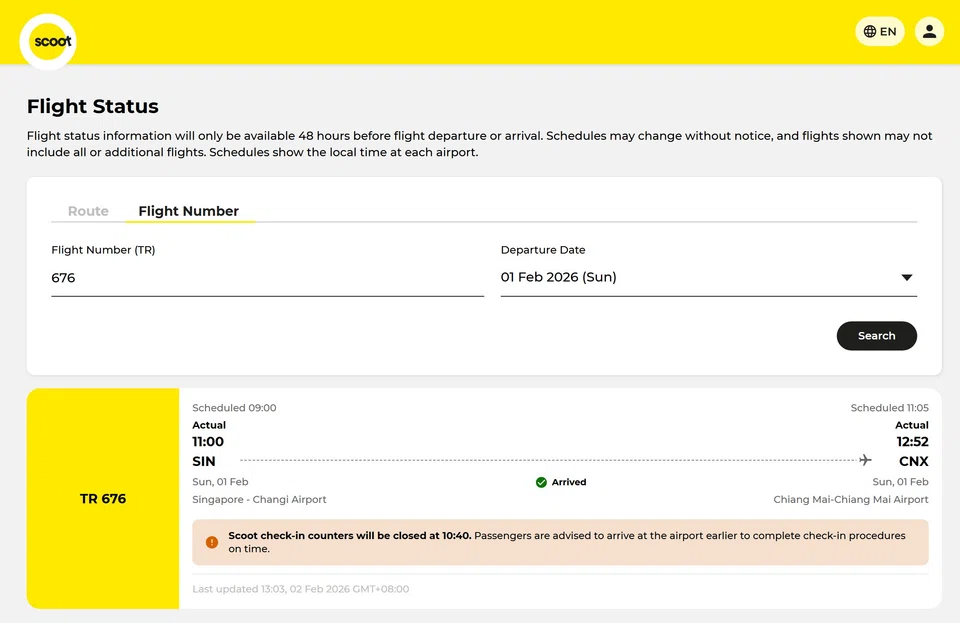Click the Last updated timestamp
The width and height of the screenshot is (960, 623).
pos(300,589)
